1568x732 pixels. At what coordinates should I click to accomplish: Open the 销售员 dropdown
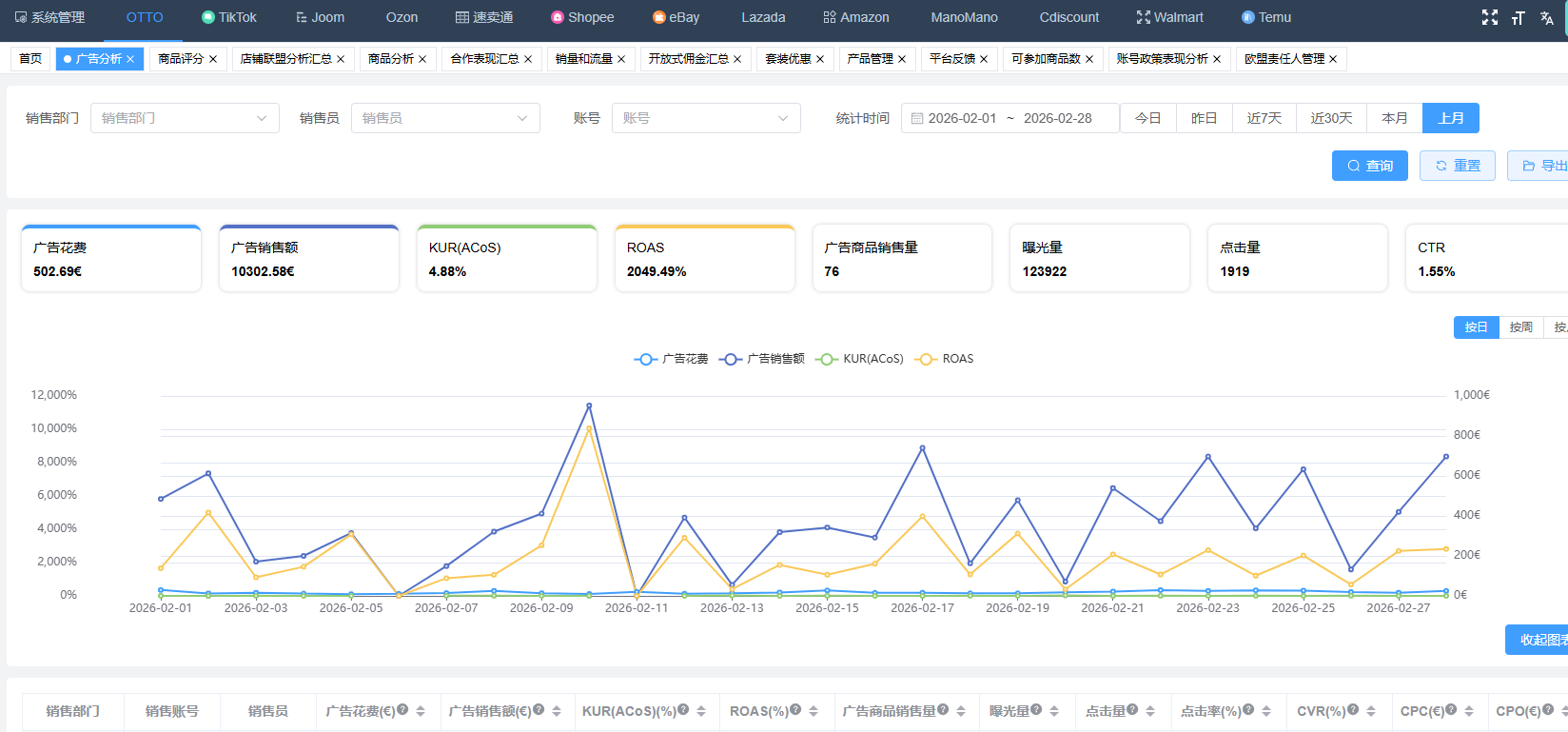pyautogui.click(x=445, y=118)
